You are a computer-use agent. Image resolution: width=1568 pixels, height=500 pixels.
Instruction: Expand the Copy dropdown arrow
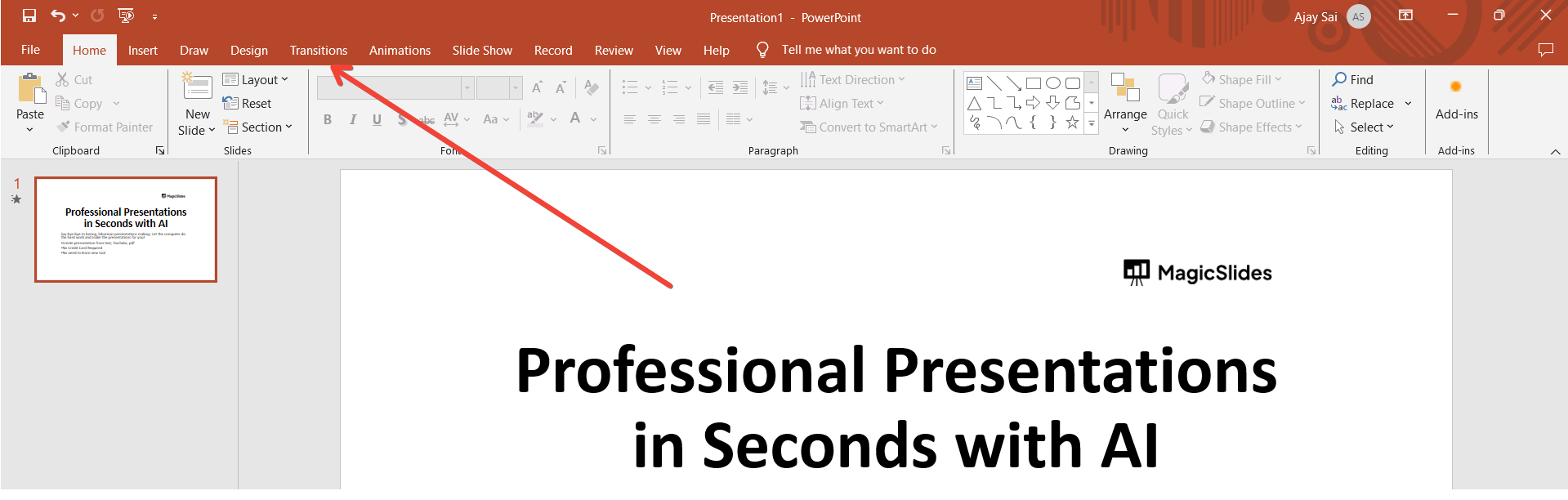click(116, 104)
